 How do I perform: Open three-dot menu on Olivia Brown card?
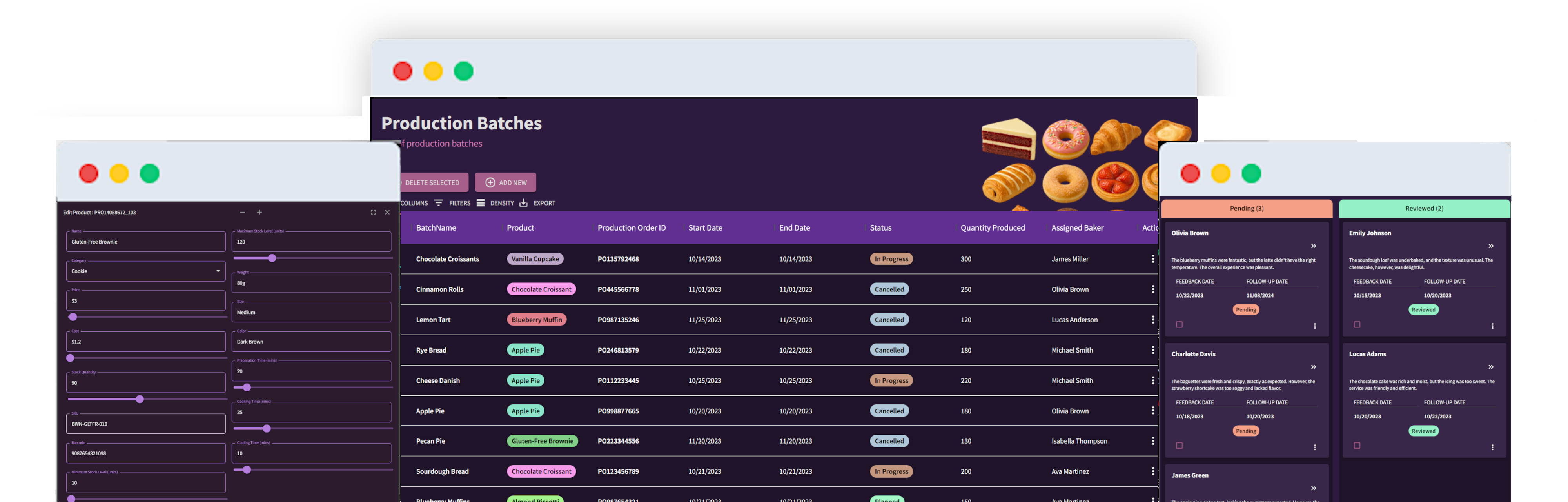1315,326
